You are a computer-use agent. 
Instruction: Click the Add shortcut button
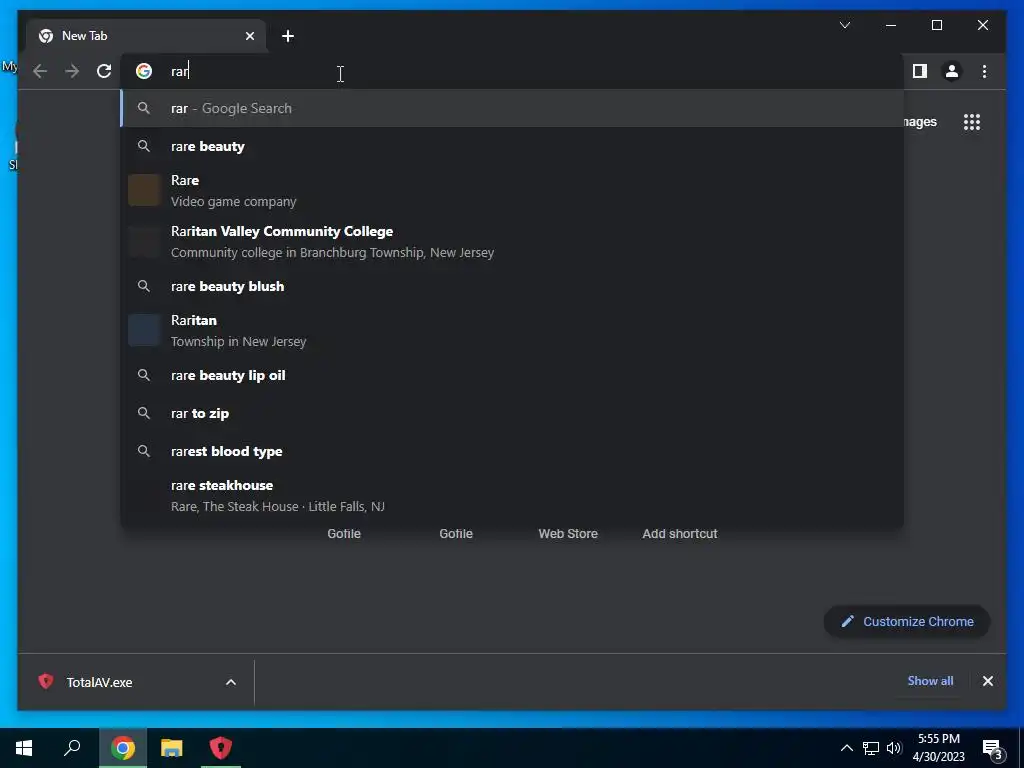coord(680,534)
